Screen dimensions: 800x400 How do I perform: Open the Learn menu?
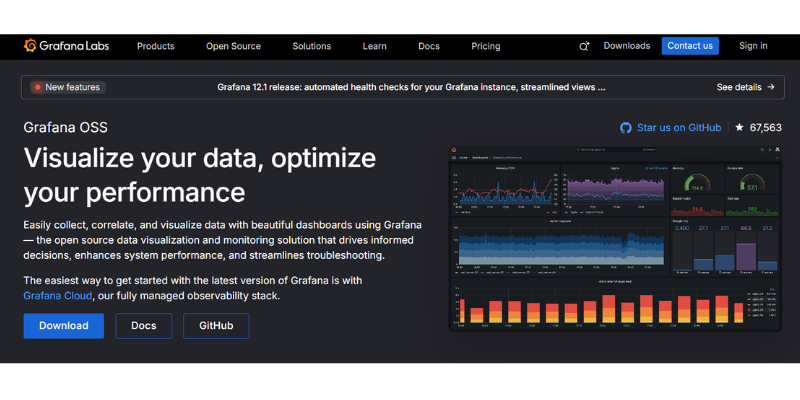coord(375,46)
